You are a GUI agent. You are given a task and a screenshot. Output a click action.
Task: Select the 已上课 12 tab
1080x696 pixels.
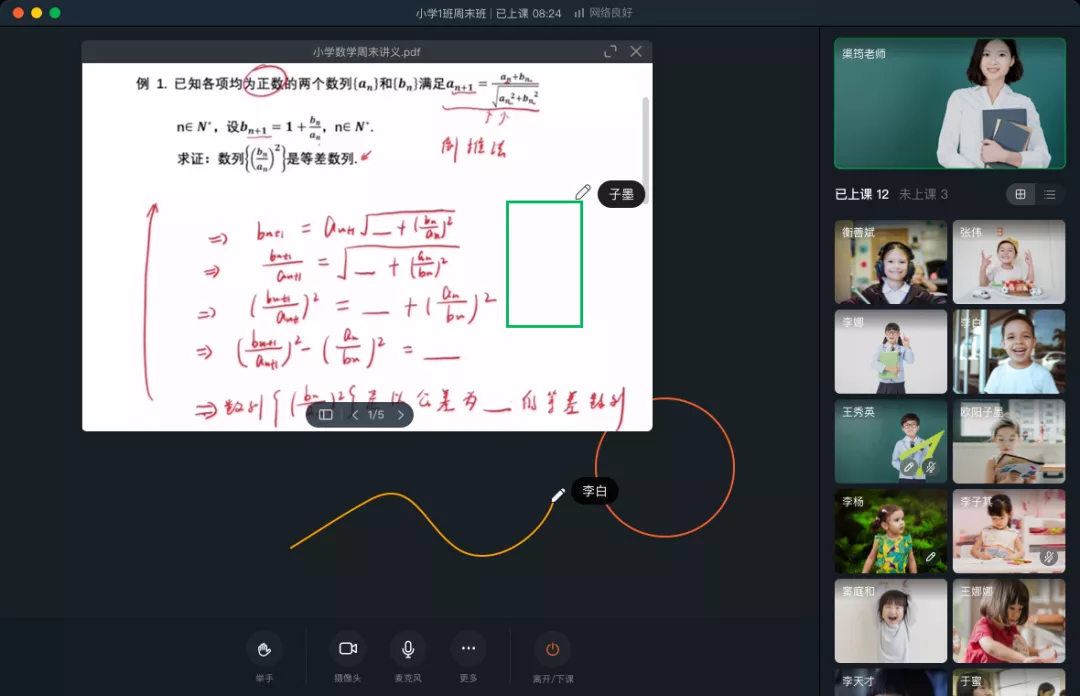pyautogui.click(x=862, y=194)
